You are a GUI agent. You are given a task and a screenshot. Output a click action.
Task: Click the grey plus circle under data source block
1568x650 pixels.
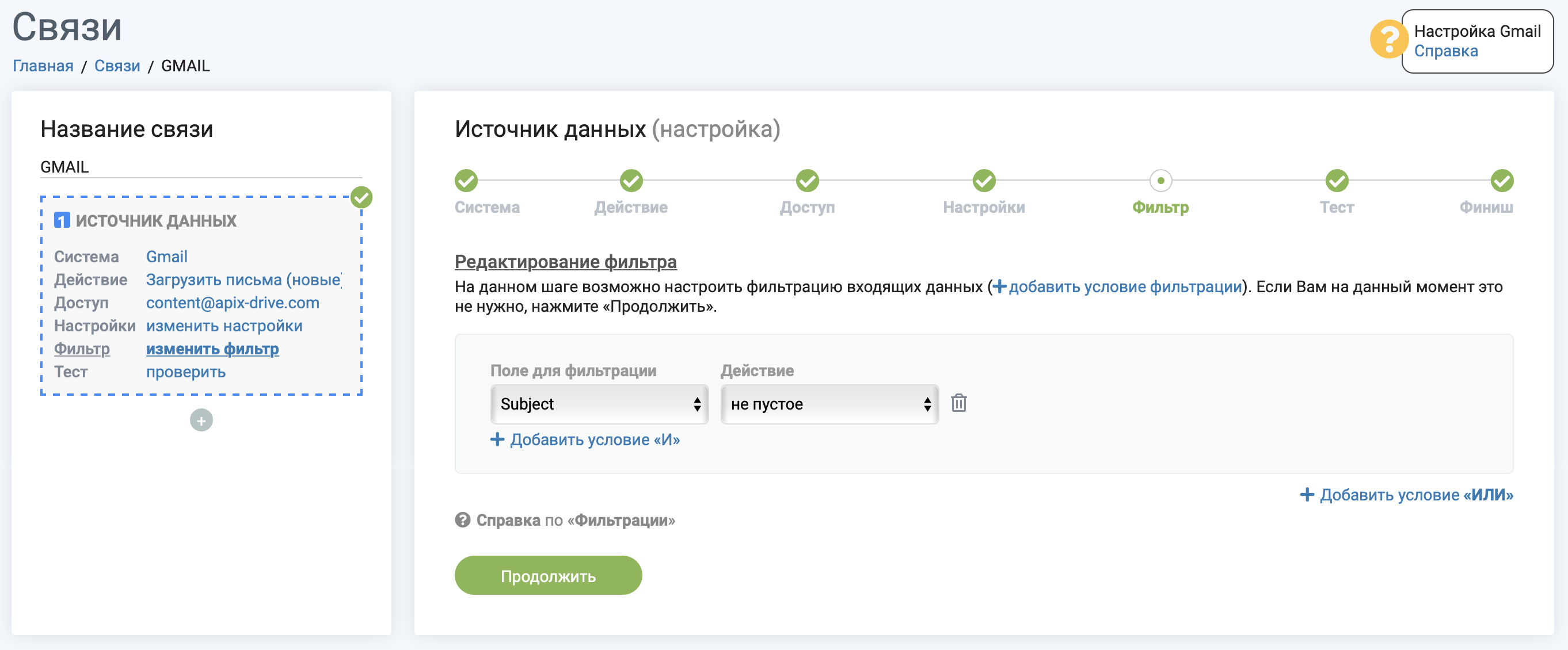(x=201, y=420)
